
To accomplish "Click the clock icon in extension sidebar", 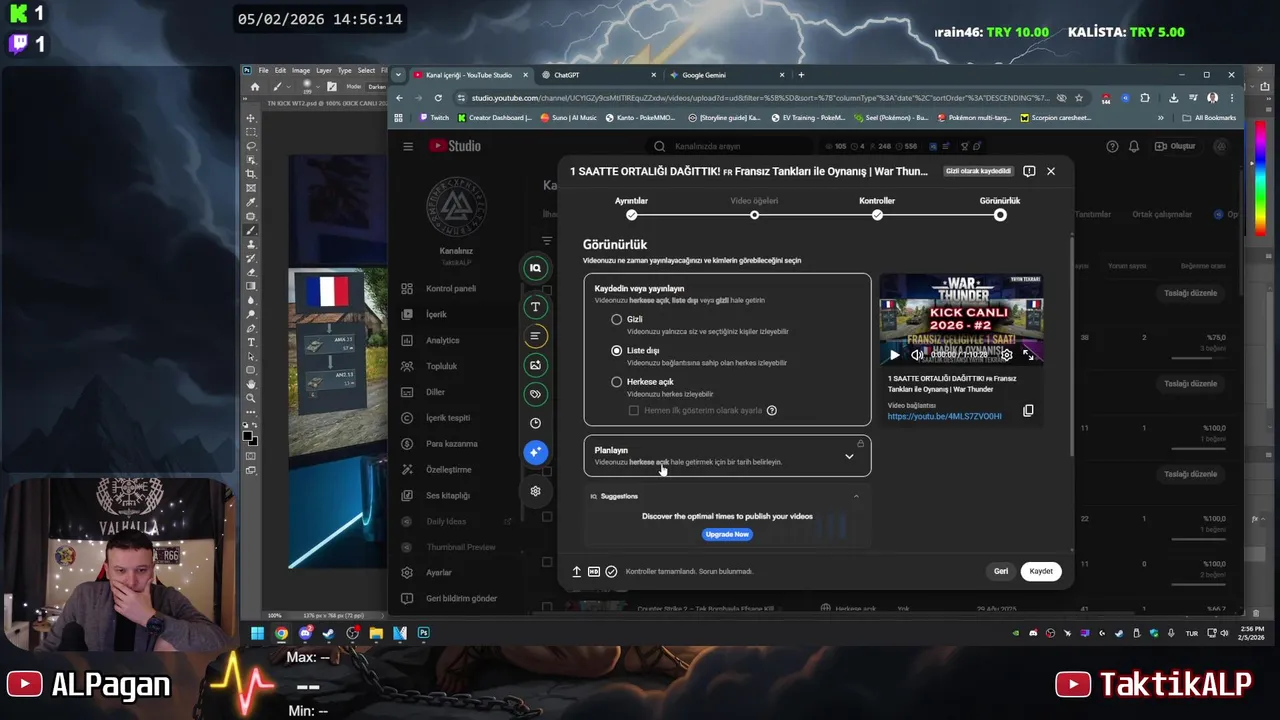I will coord(535,423).
